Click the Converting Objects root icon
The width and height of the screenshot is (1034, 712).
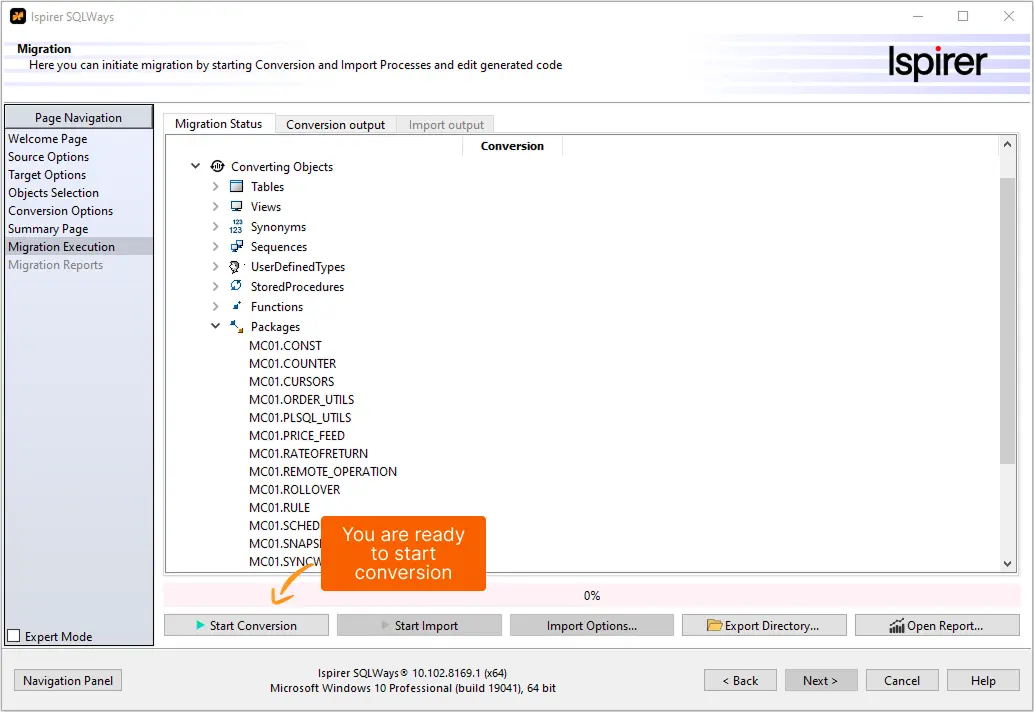tap(217, 167)
